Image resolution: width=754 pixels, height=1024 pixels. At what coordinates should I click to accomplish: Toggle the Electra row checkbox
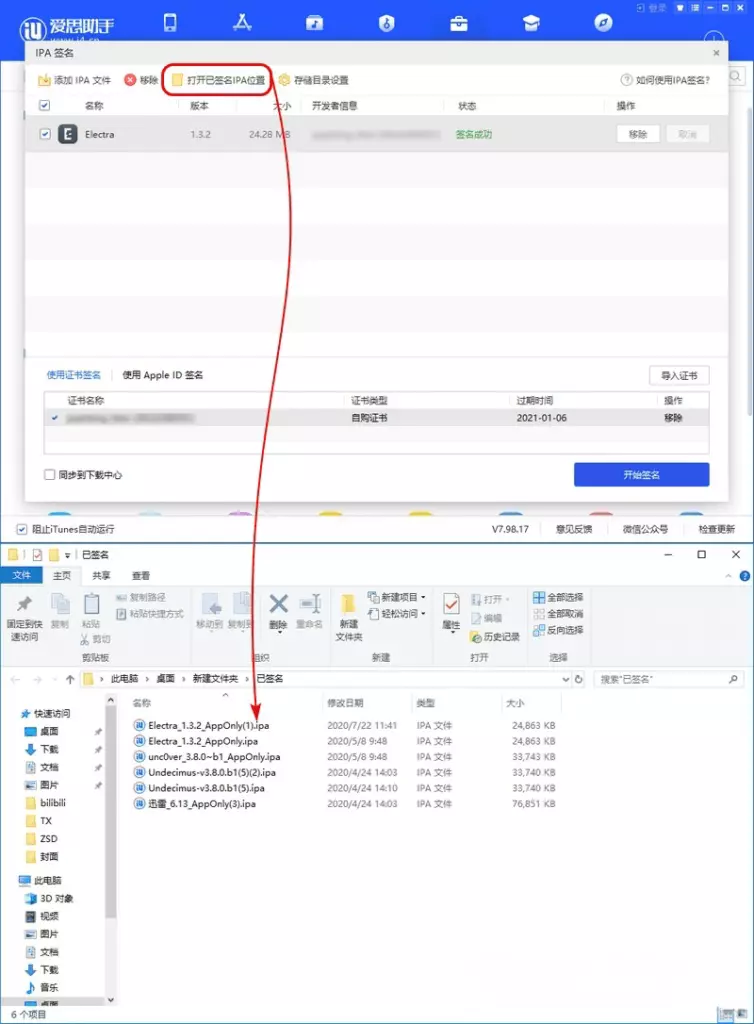[x=44, y=134]
